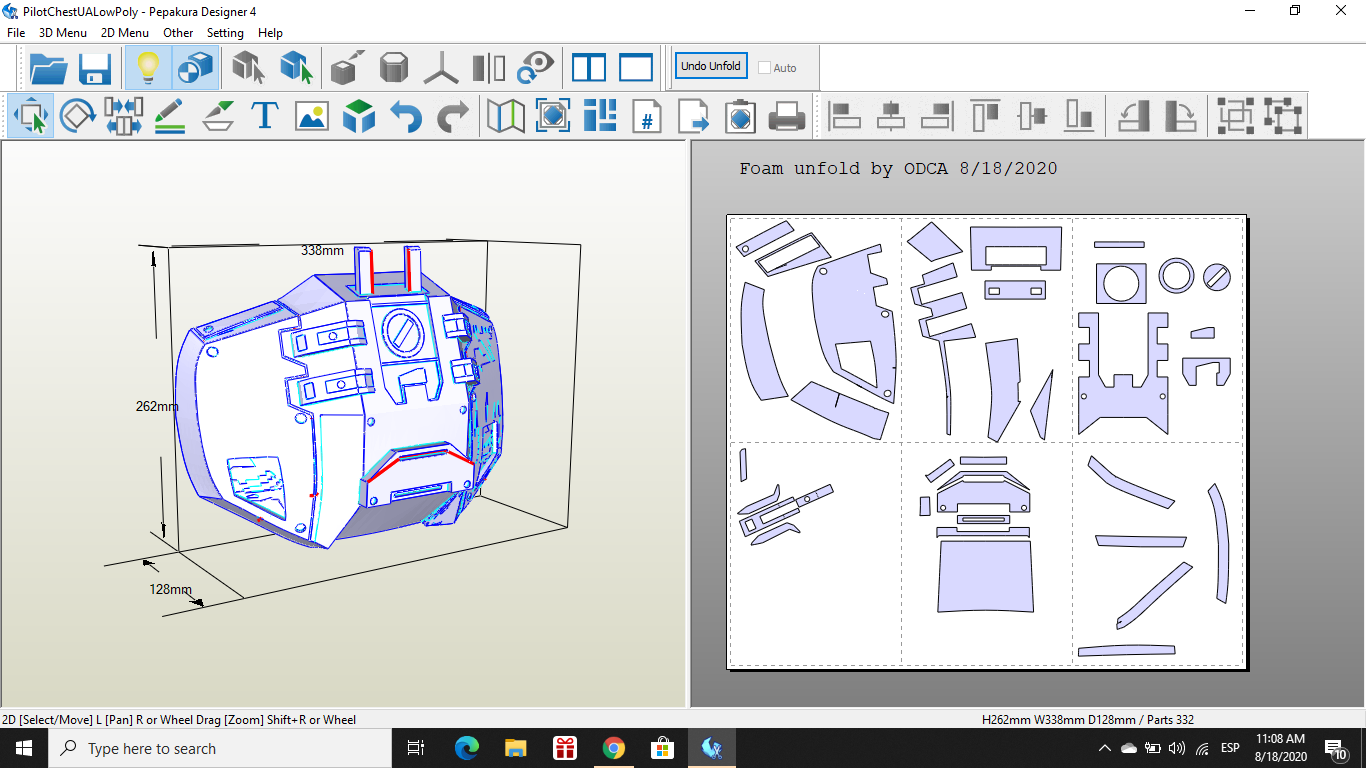1366x768 pixels.
Task: Click the Open file folder icon
Action: pos(48,68)
